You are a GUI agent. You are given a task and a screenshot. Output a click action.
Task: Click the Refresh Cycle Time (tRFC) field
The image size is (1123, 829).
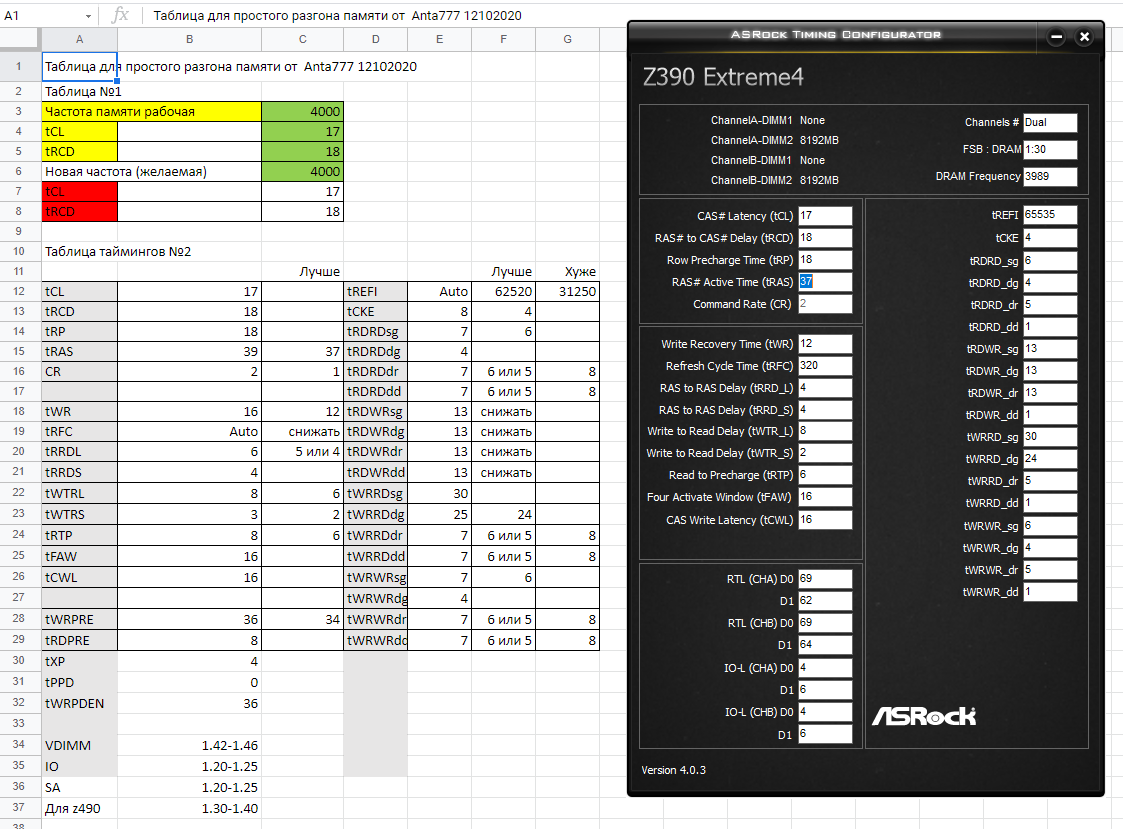point(825,365)
